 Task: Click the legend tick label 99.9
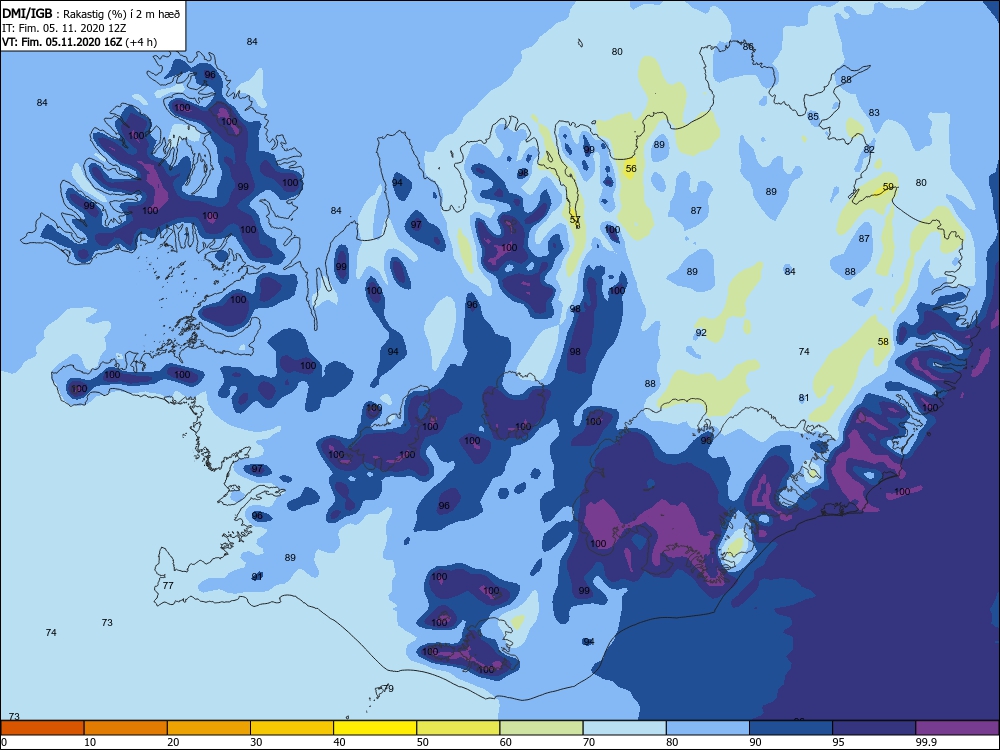926,742
